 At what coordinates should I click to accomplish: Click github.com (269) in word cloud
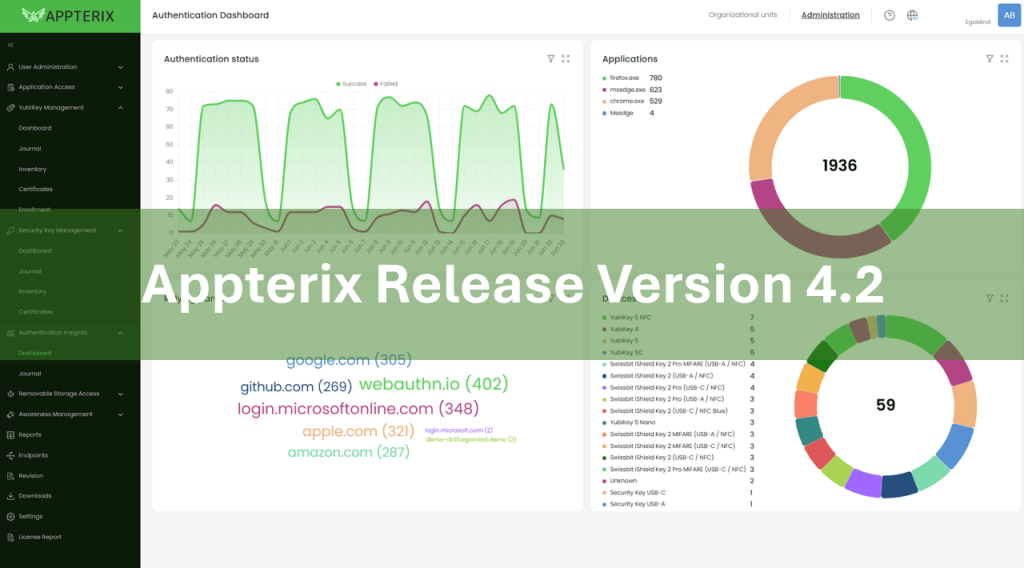(x=296, y=387)
